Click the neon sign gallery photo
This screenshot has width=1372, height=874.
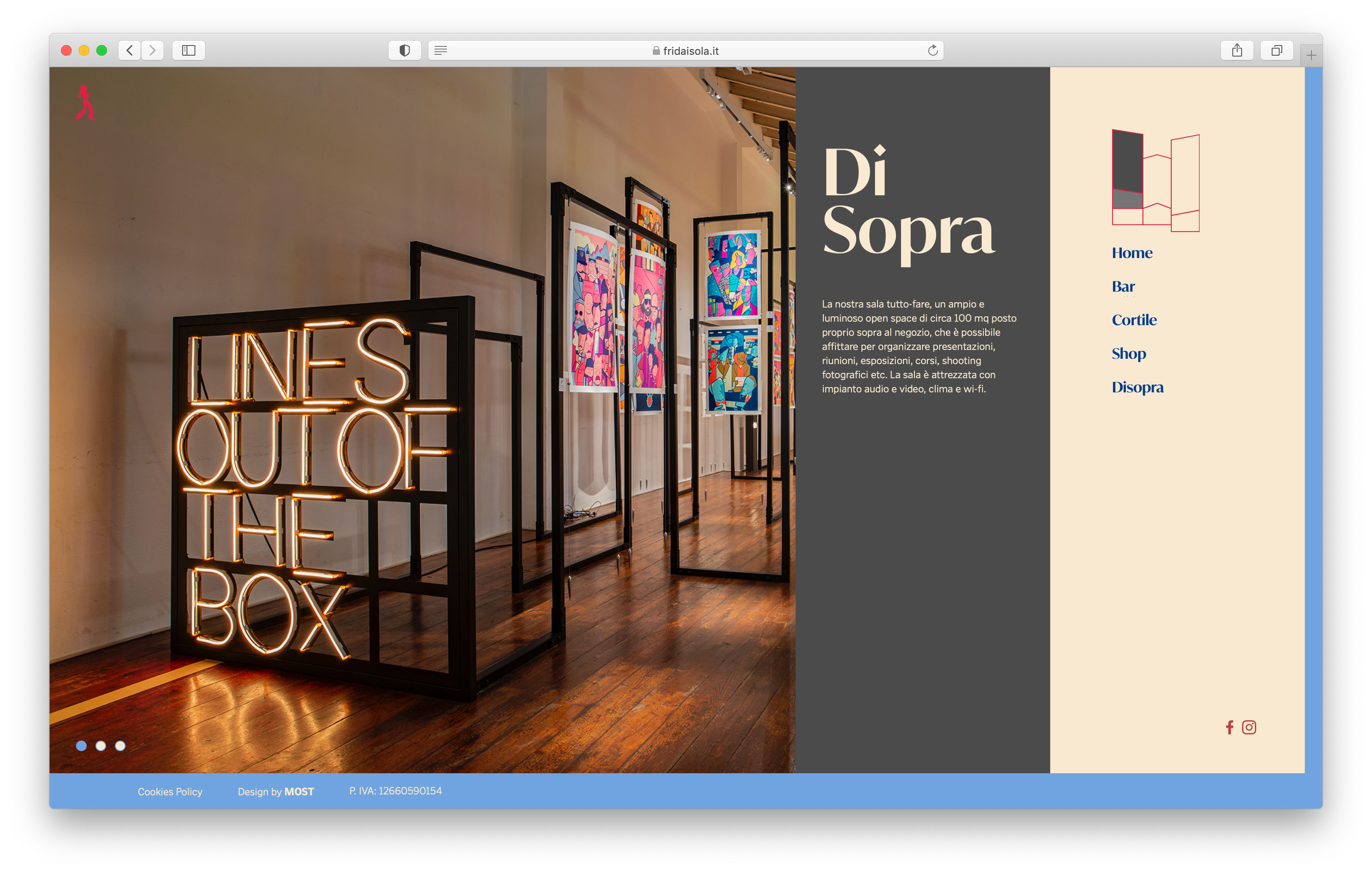pos(422,420)
